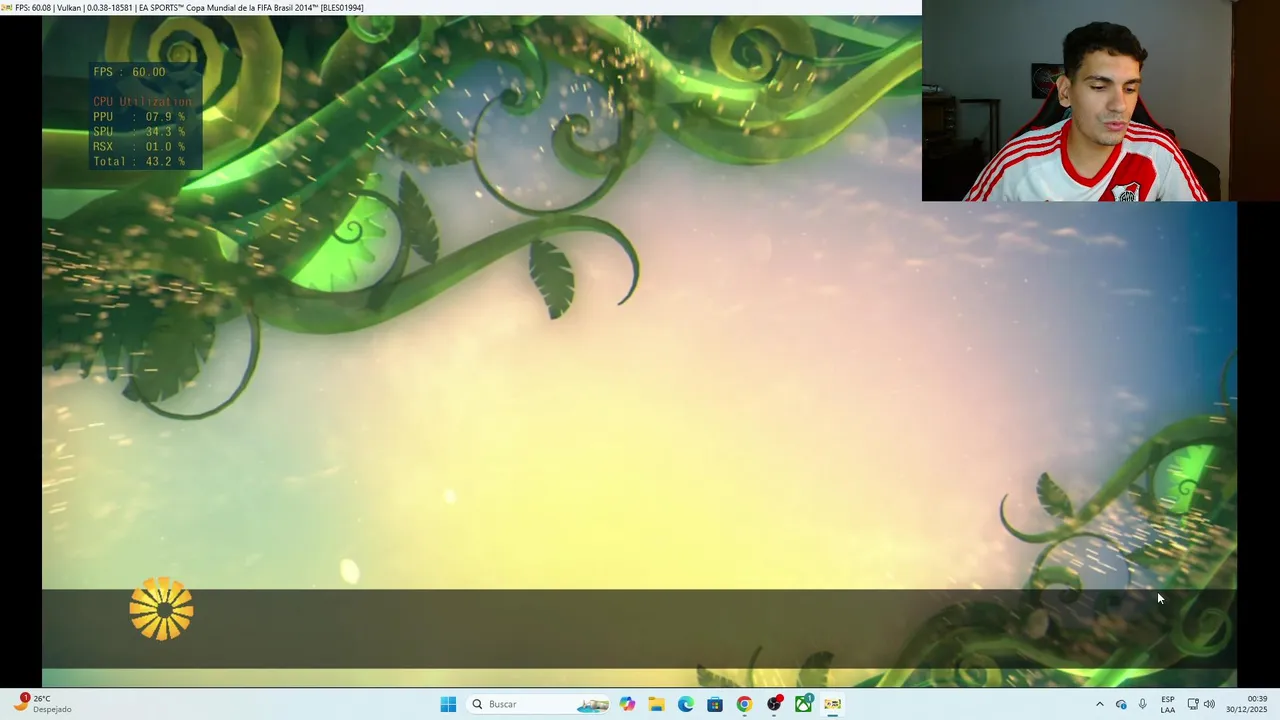The width and height of the screenshot is (1280, 720).
Task: Click the 'PPU : 07.9 %' overlay line
Action: coord(139,117)
